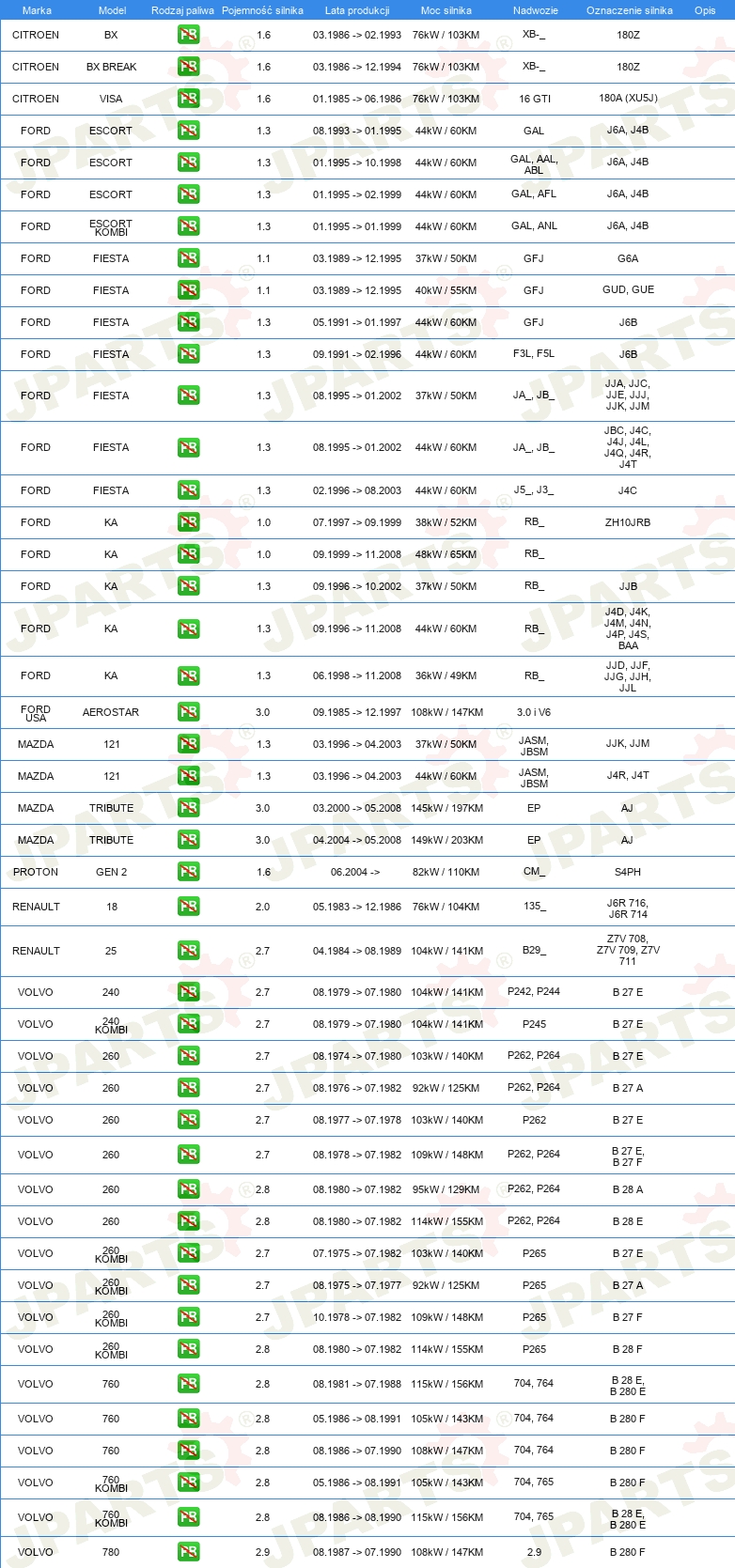735x1568 pixels.
Task: Select body cell 'B29_'
Action: pos(534,951)
